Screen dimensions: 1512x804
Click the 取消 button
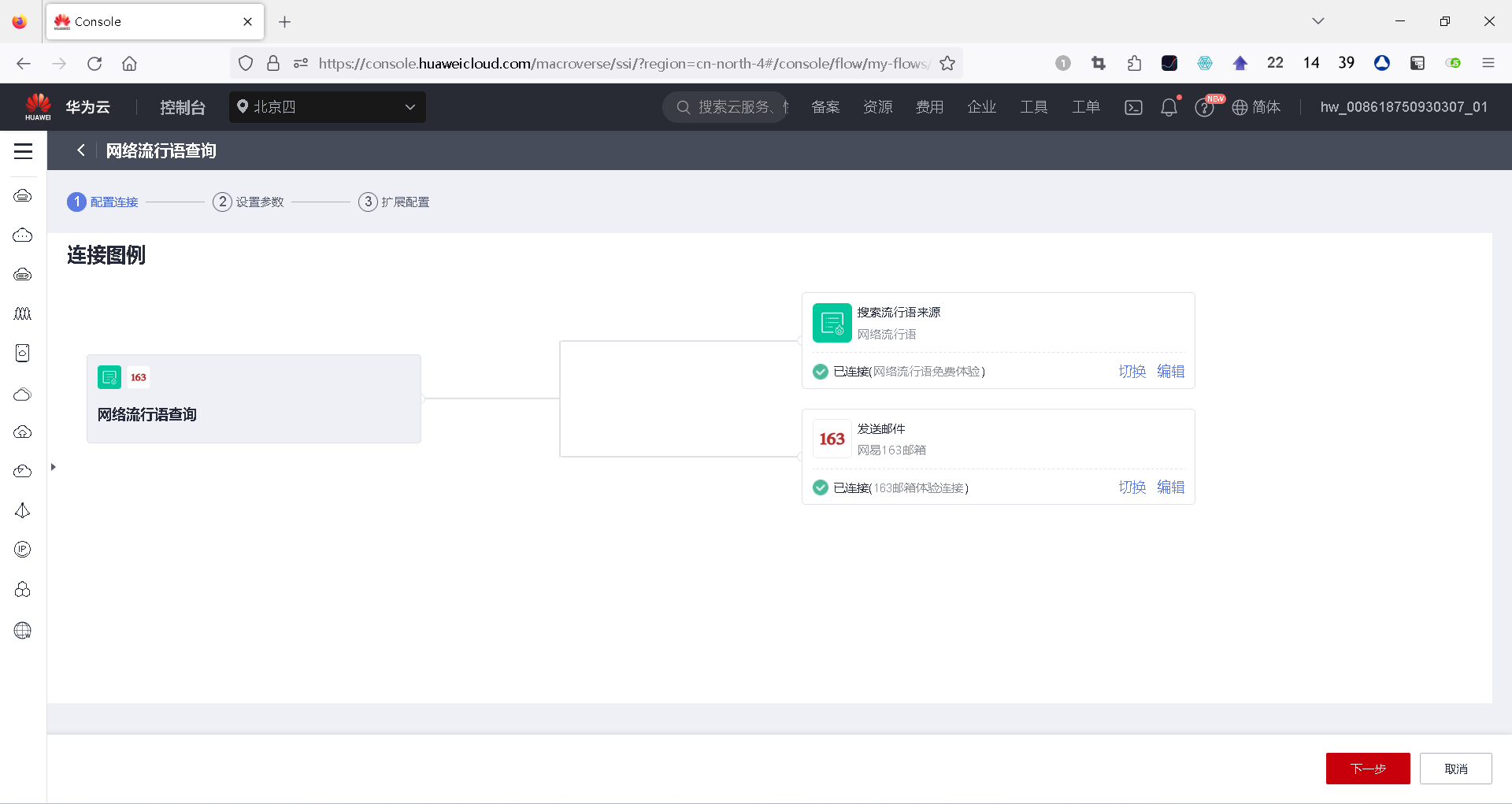click(1455, 769)
